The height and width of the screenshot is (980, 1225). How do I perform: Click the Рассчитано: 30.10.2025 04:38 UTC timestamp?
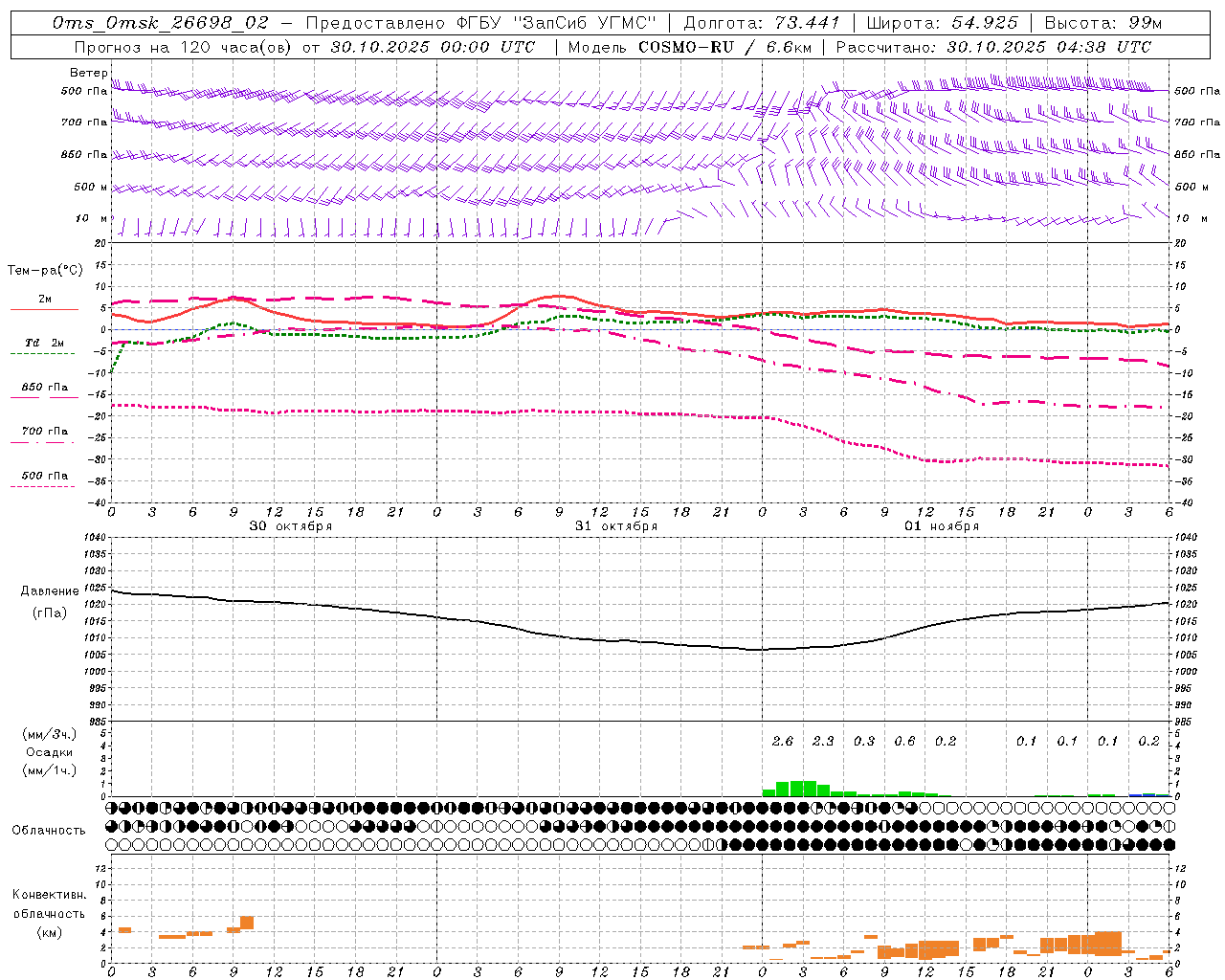pyautogui.click(x=993, y=47)
